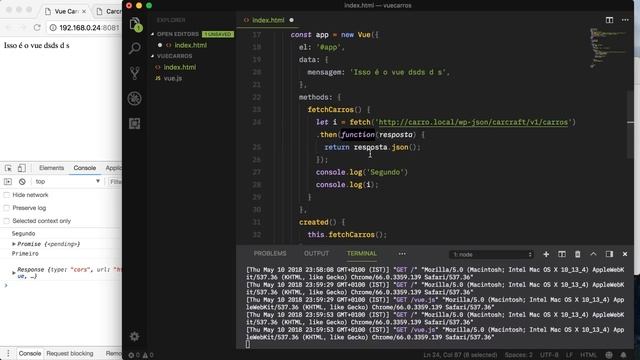Switch to the Vue Carros browser tab
640x360 pixels.
(65, 11)
